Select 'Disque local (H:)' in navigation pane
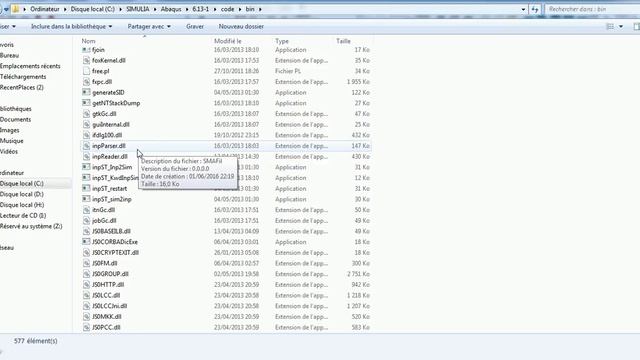The image size is (640, 360). point(22,205)
